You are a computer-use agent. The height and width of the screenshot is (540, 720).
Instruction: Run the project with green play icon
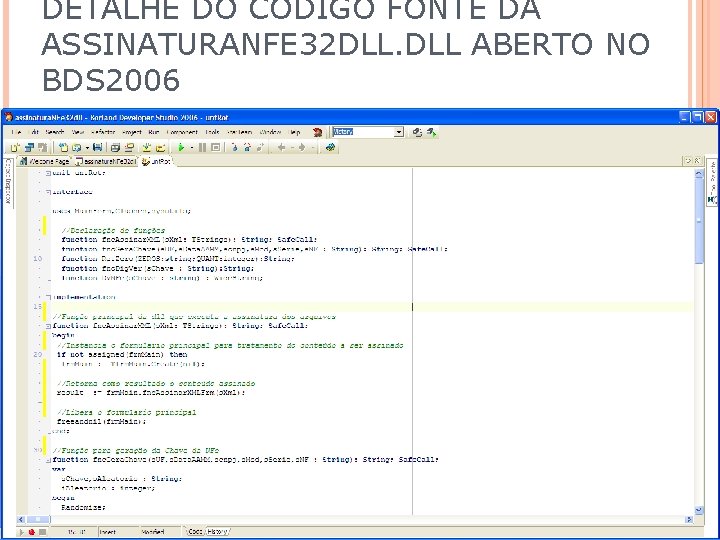(181, 147)
